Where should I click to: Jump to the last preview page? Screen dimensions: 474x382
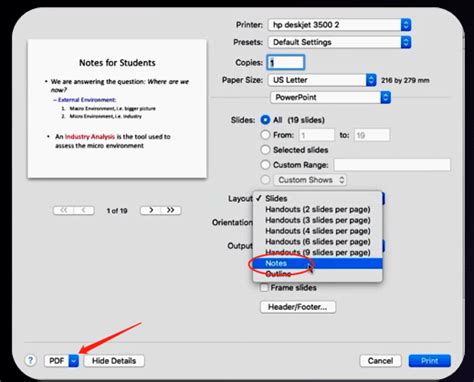click(171, 210)
